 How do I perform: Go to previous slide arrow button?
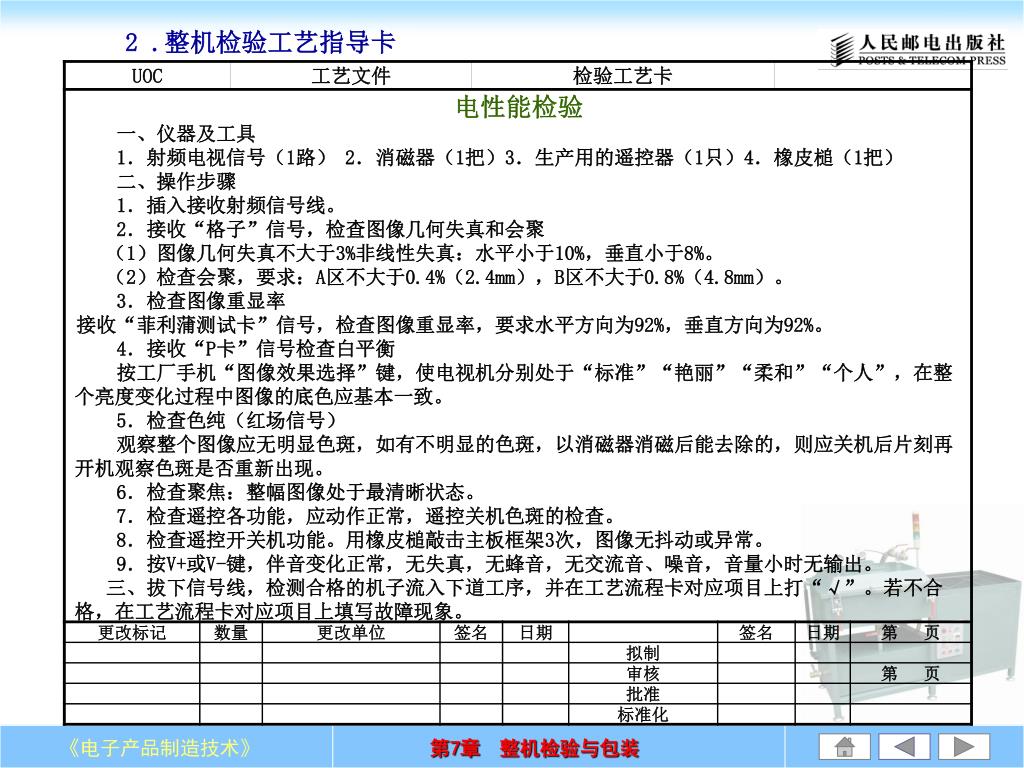pyautogui.click(x=904, y=746)
